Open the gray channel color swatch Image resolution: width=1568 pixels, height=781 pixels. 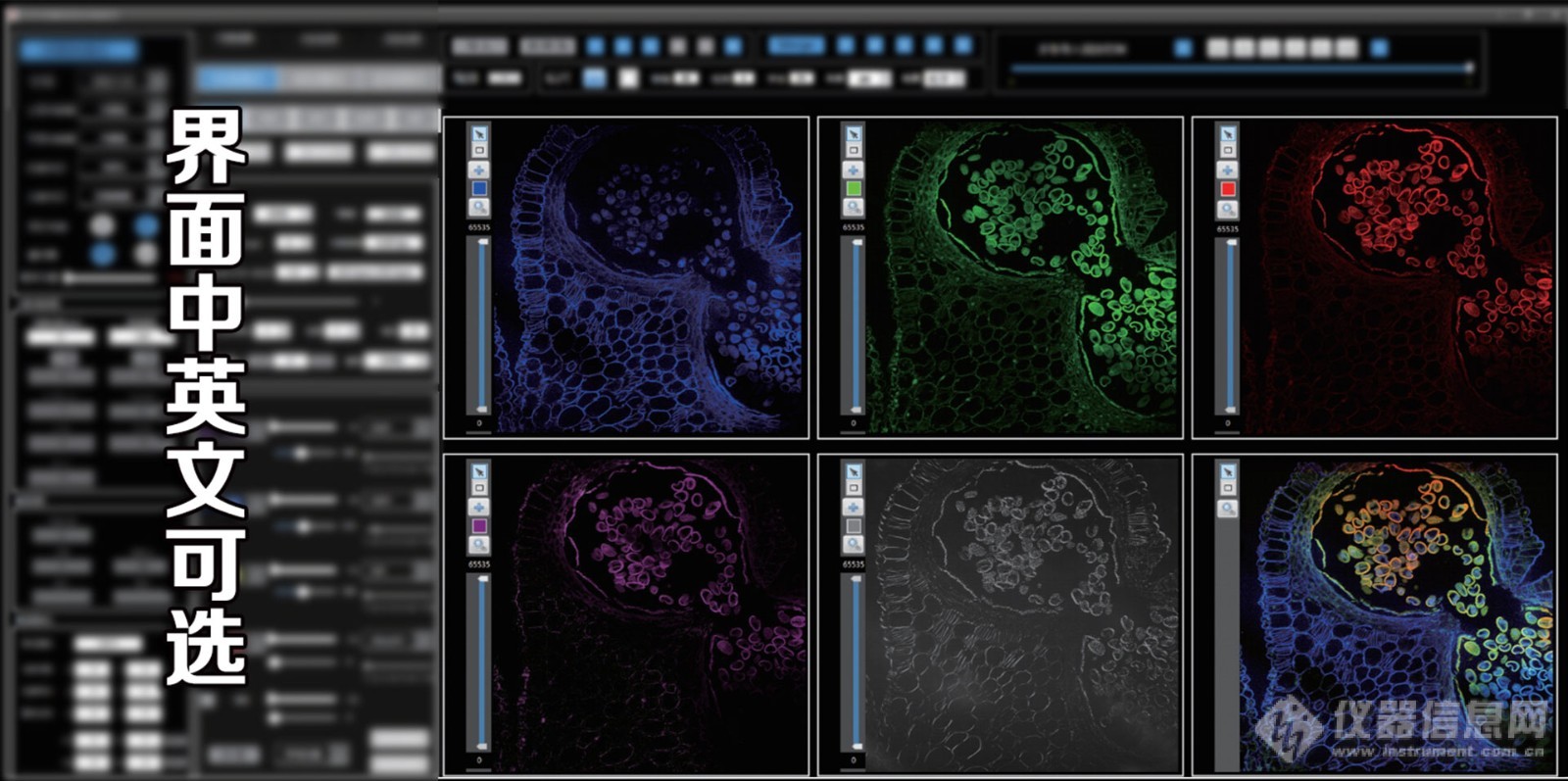tap(854, 525)
